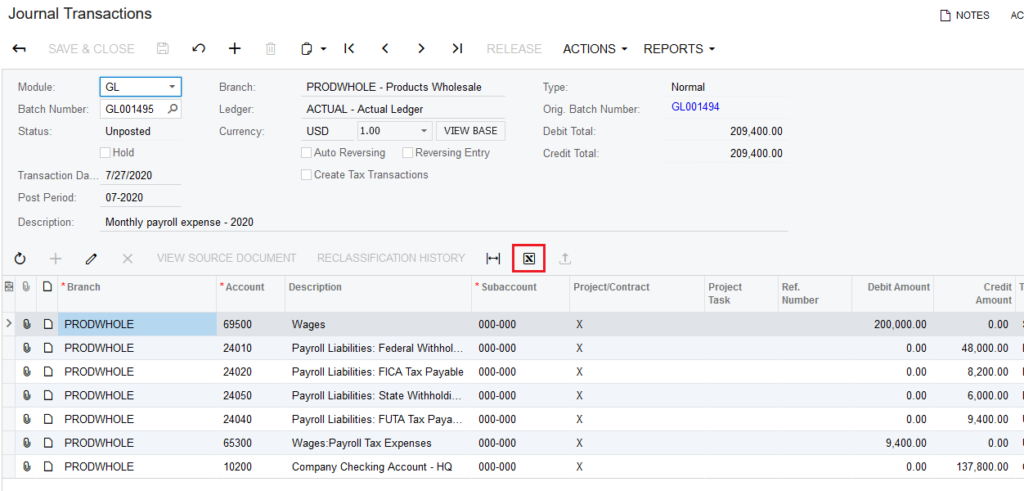Open attachments for Company Checking Account row

pos(27,467)
